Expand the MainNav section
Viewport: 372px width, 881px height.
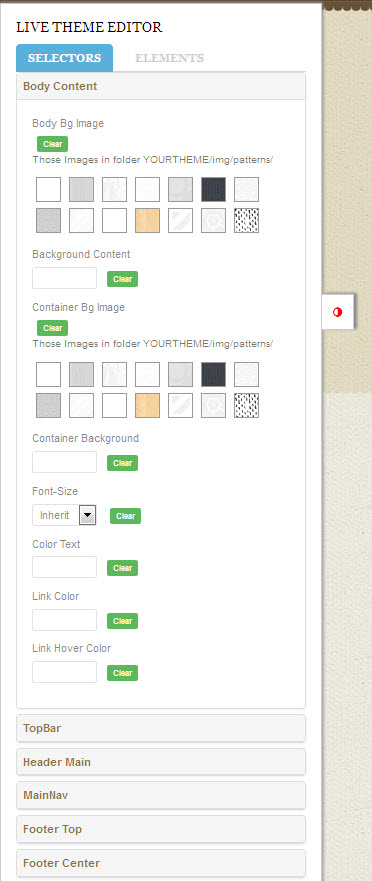pos(161,796)
